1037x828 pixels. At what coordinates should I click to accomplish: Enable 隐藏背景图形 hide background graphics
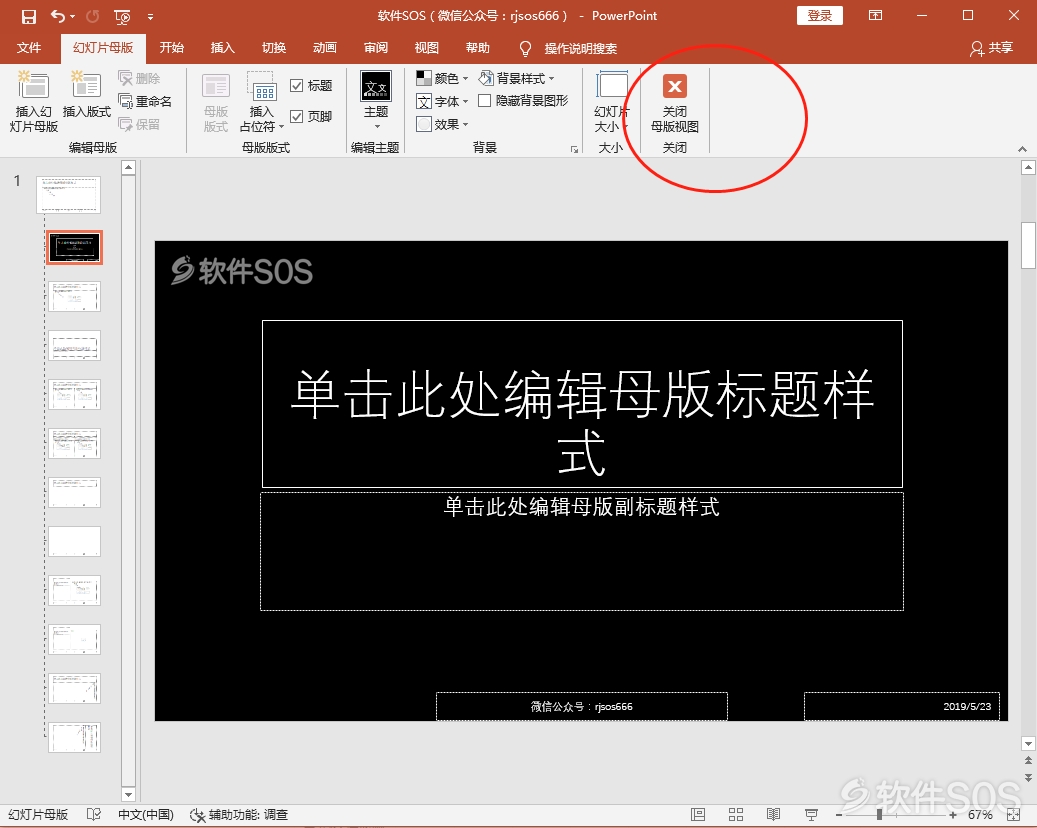pyautogui.click(x=523, y=101)
